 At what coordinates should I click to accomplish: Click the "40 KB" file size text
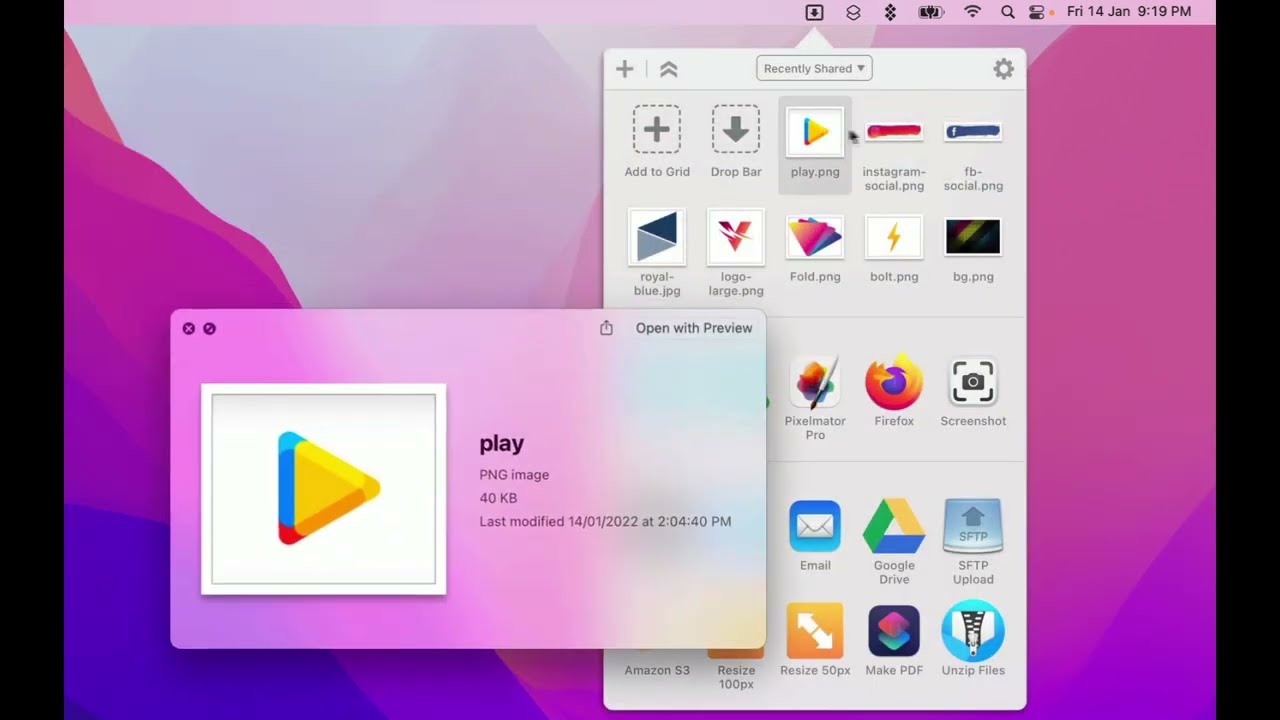point(498,498)
